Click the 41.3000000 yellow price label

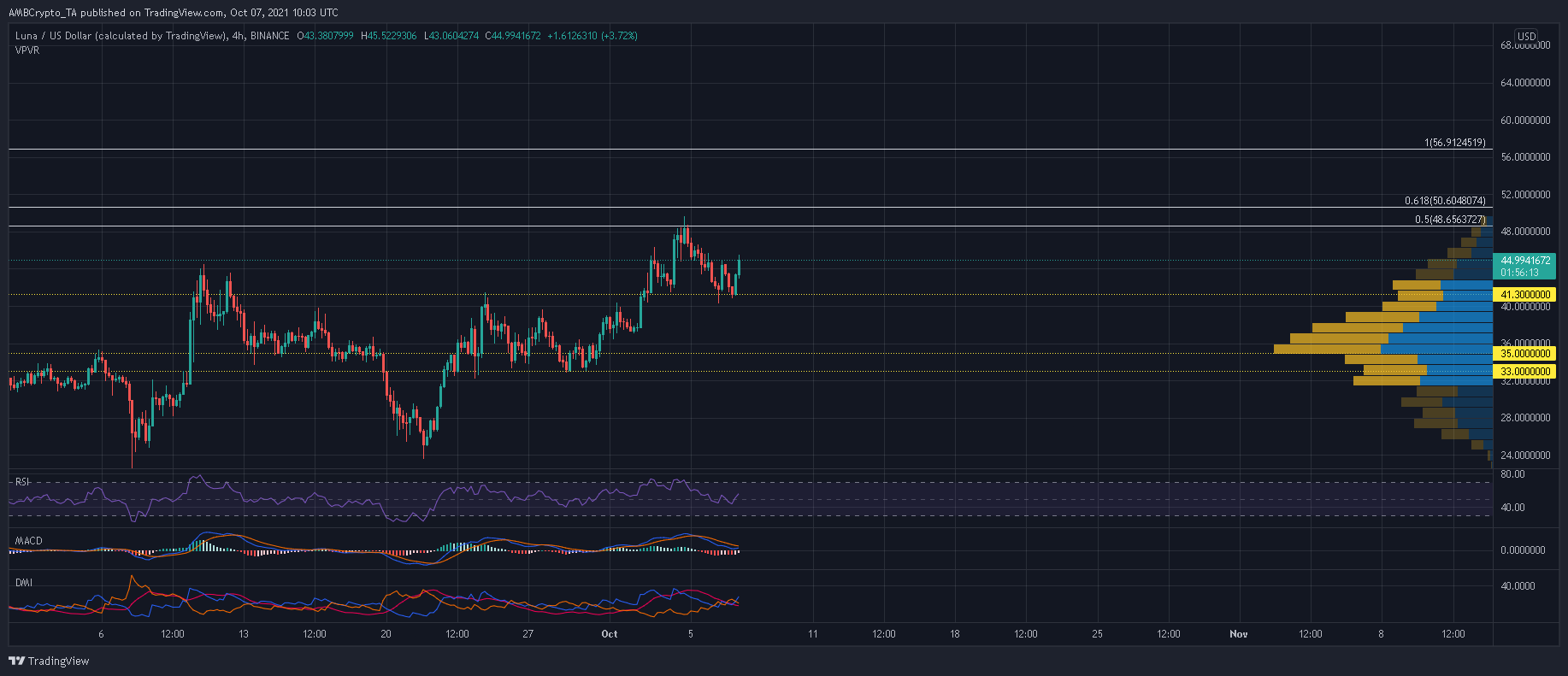point(1525,295)
